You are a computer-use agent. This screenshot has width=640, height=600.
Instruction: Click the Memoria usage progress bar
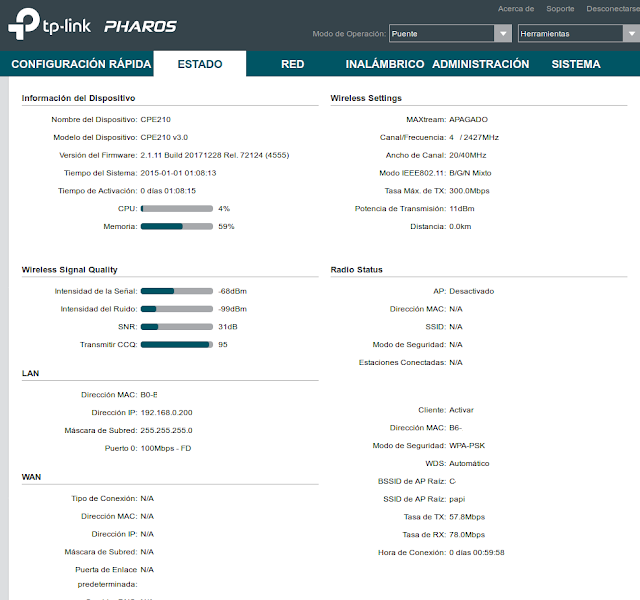177,227
